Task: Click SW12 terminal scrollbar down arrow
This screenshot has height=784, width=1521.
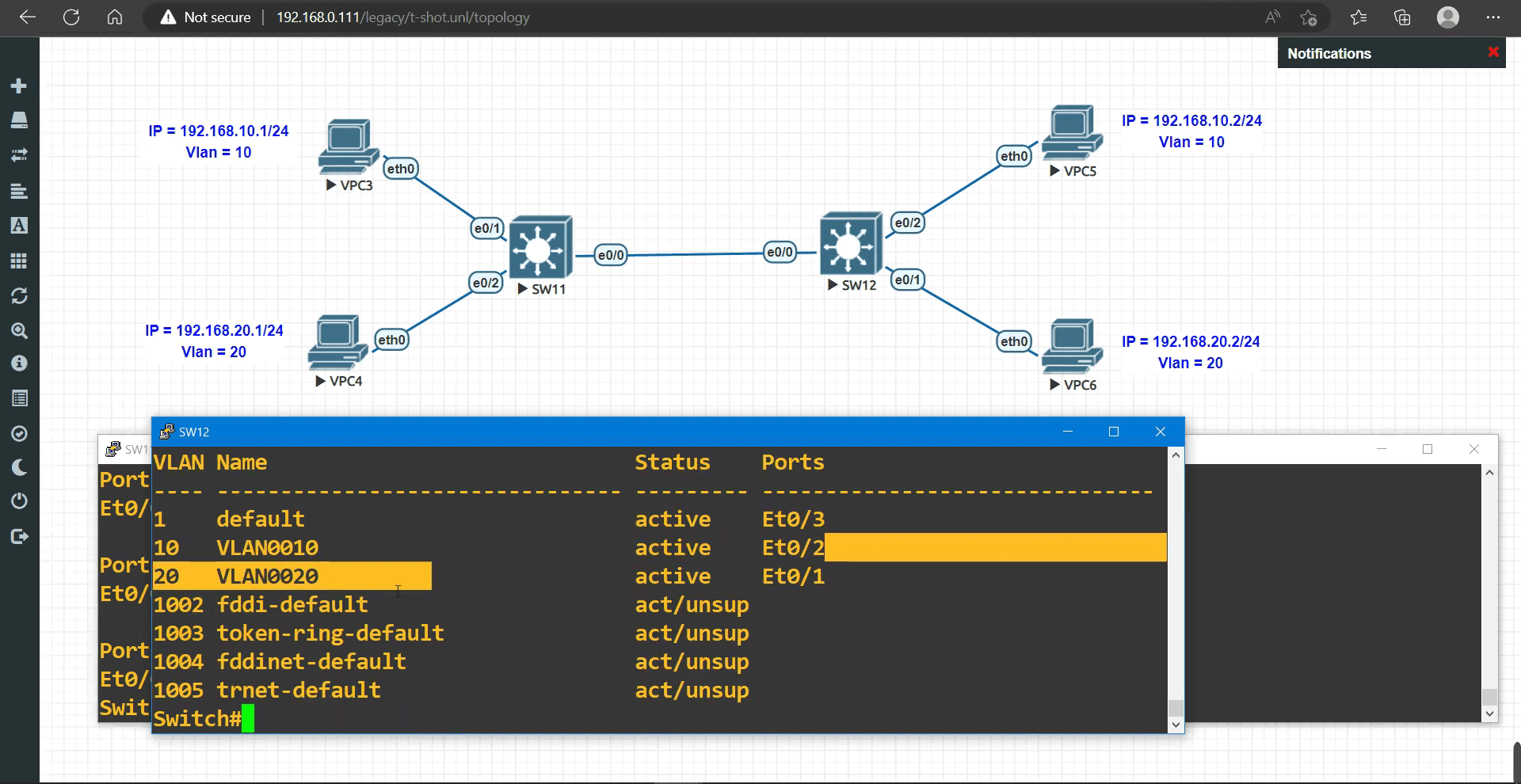Action: [x=1176, y=724]
